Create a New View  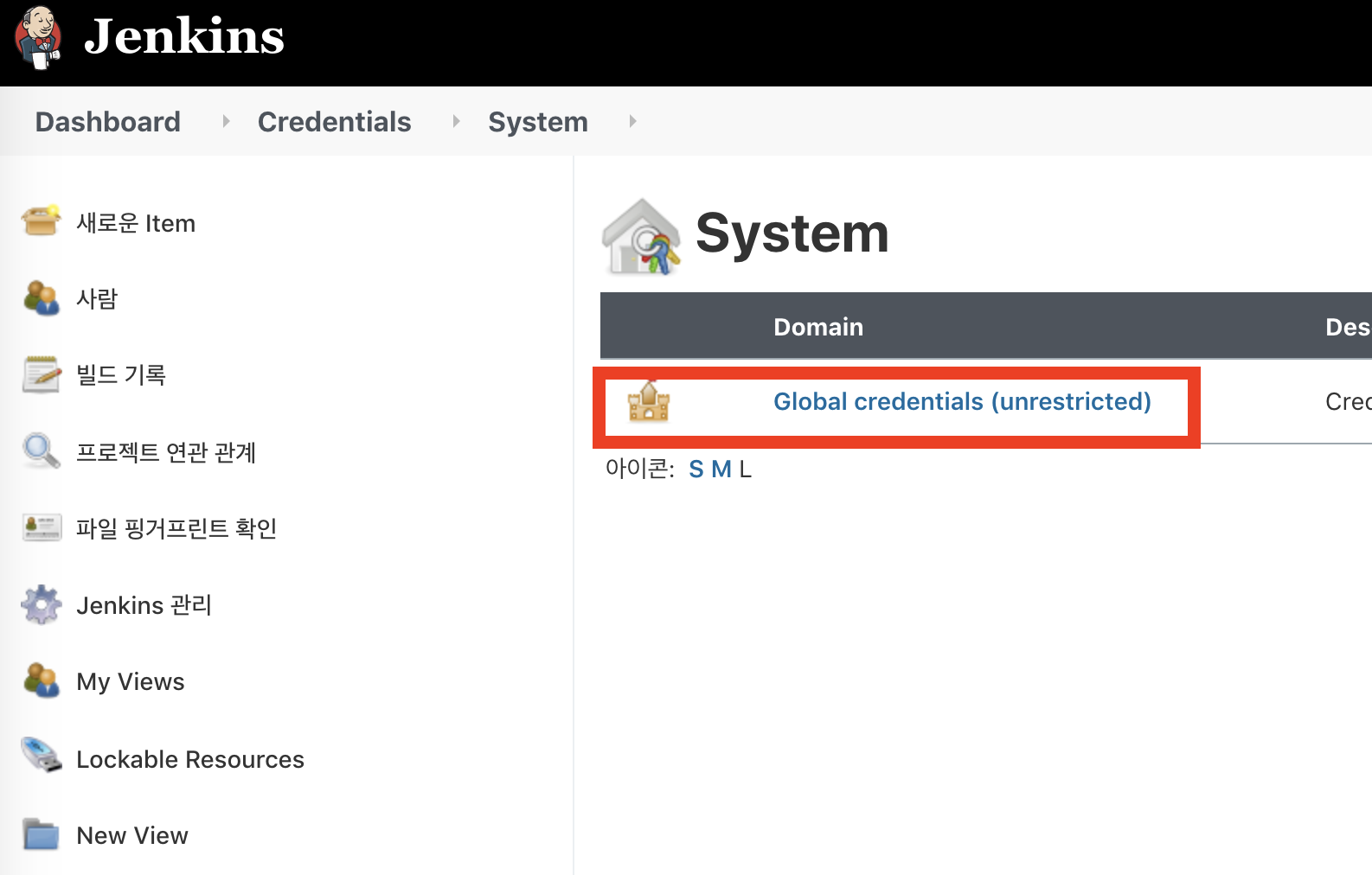click(132, 835)
